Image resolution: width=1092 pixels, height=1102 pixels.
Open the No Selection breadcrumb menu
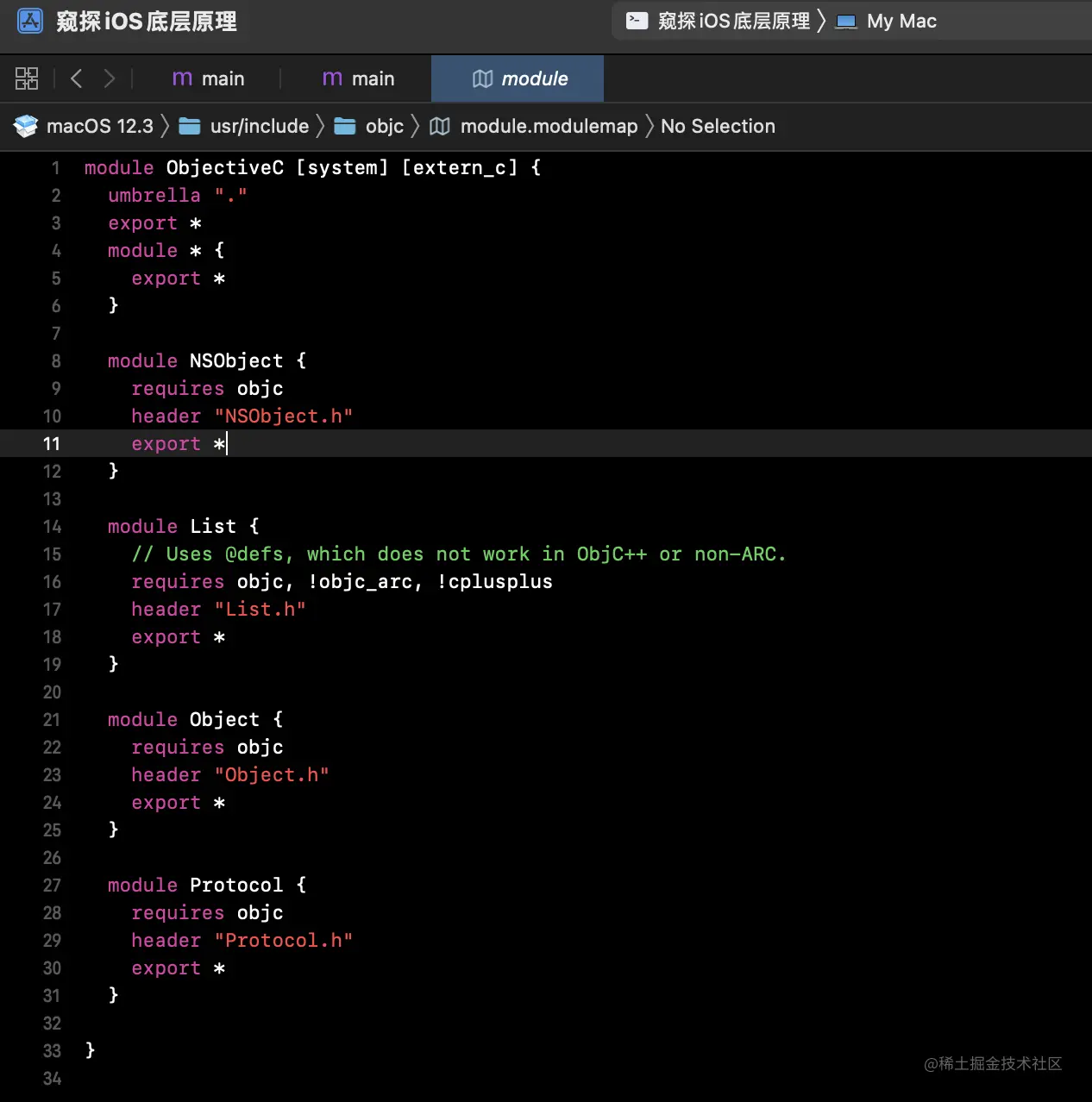[718, 126]
